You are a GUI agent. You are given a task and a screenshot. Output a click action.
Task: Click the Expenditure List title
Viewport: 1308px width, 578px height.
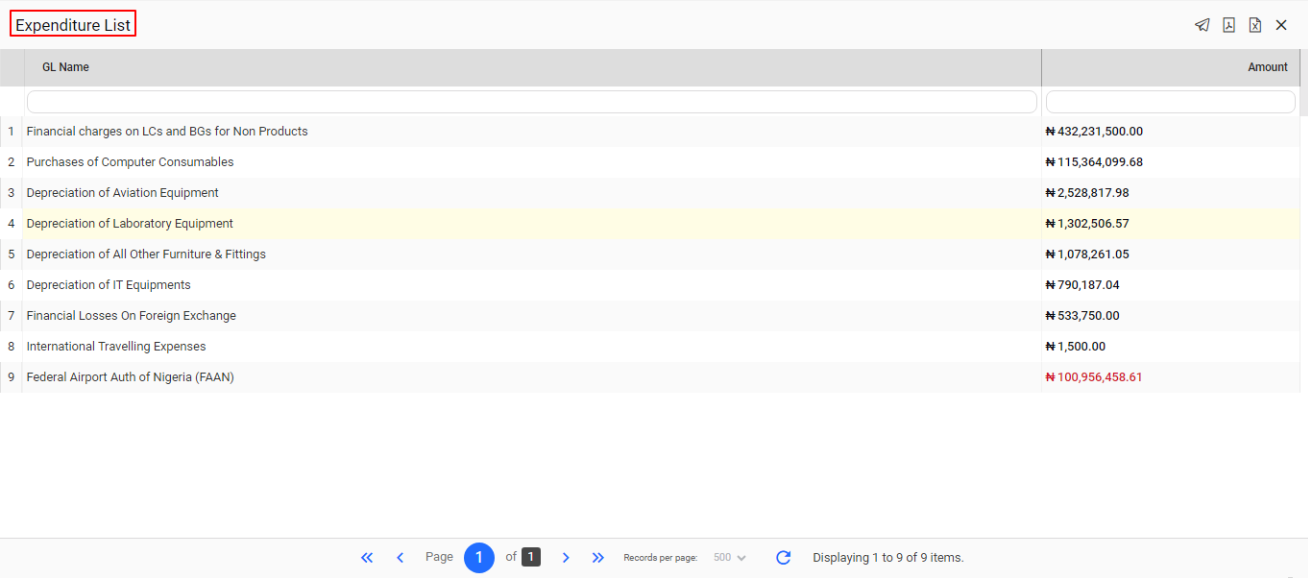73,25
